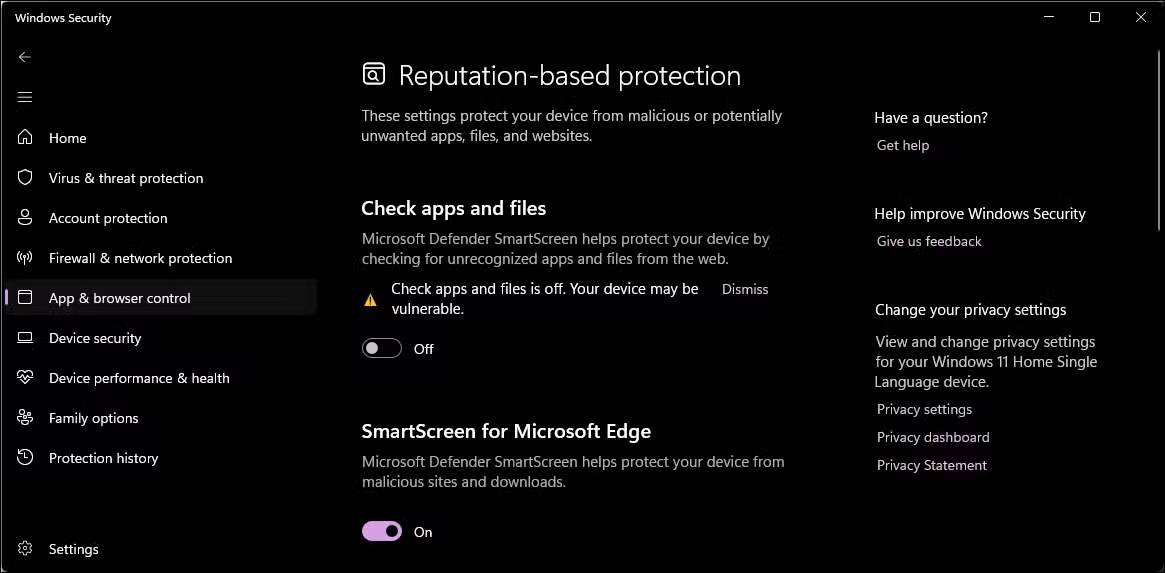Click the Device performance & health heart icon

26,378
